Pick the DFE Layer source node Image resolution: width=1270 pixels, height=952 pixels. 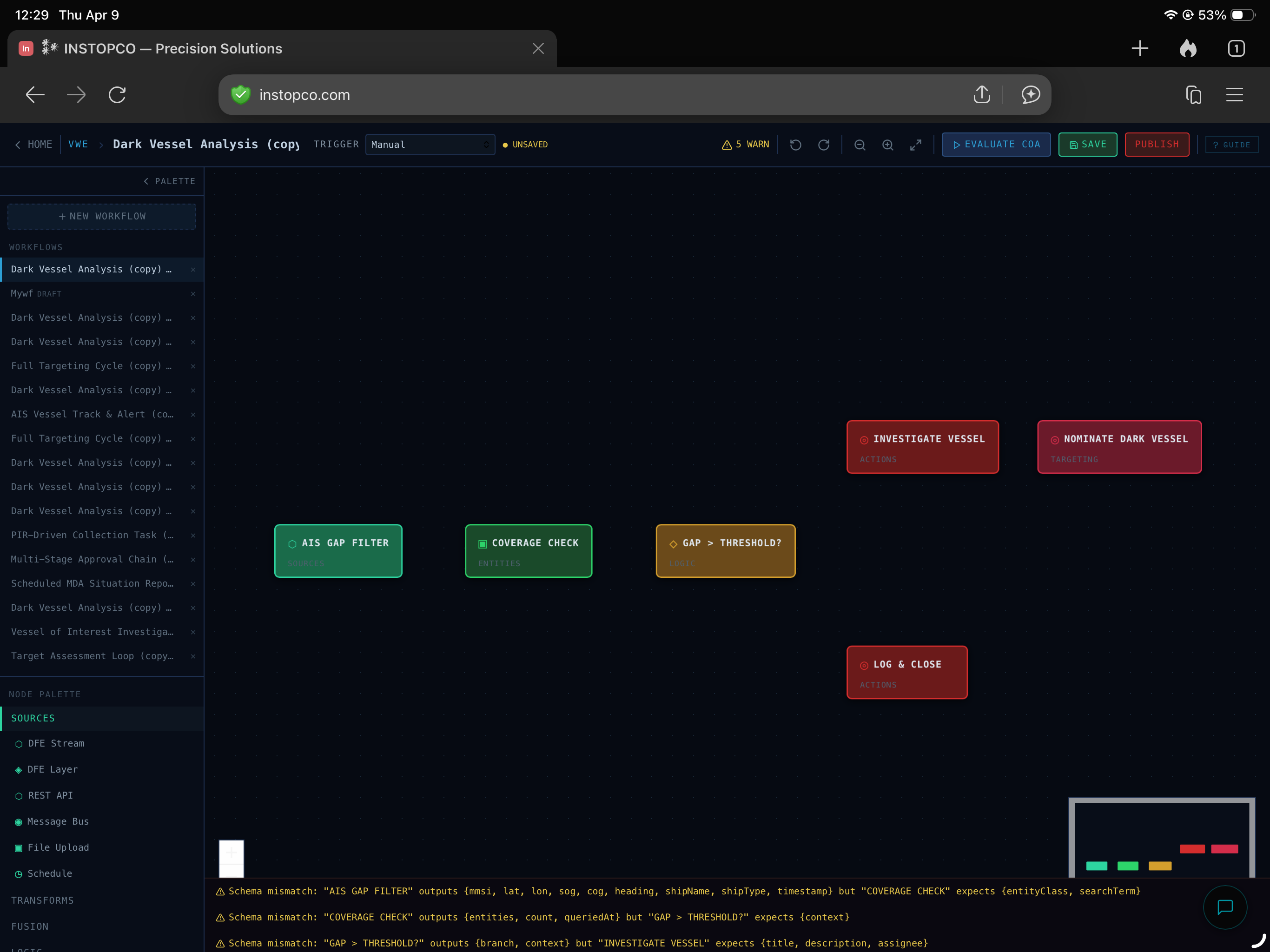(102, 769)
